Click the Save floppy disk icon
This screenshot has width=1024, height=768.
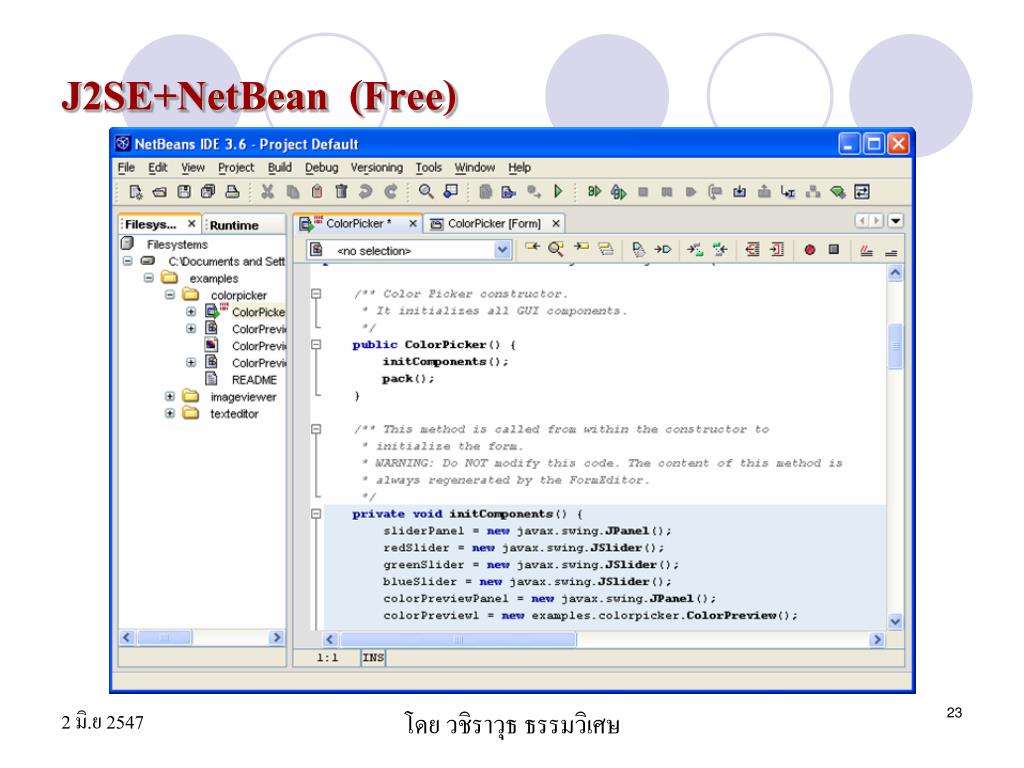pos(184,191)
